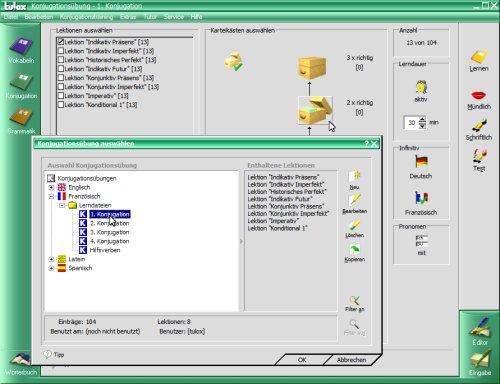This screenshot has height=384, width=500.
Task: Open the Tutor menu
Action: click(150, 17)
